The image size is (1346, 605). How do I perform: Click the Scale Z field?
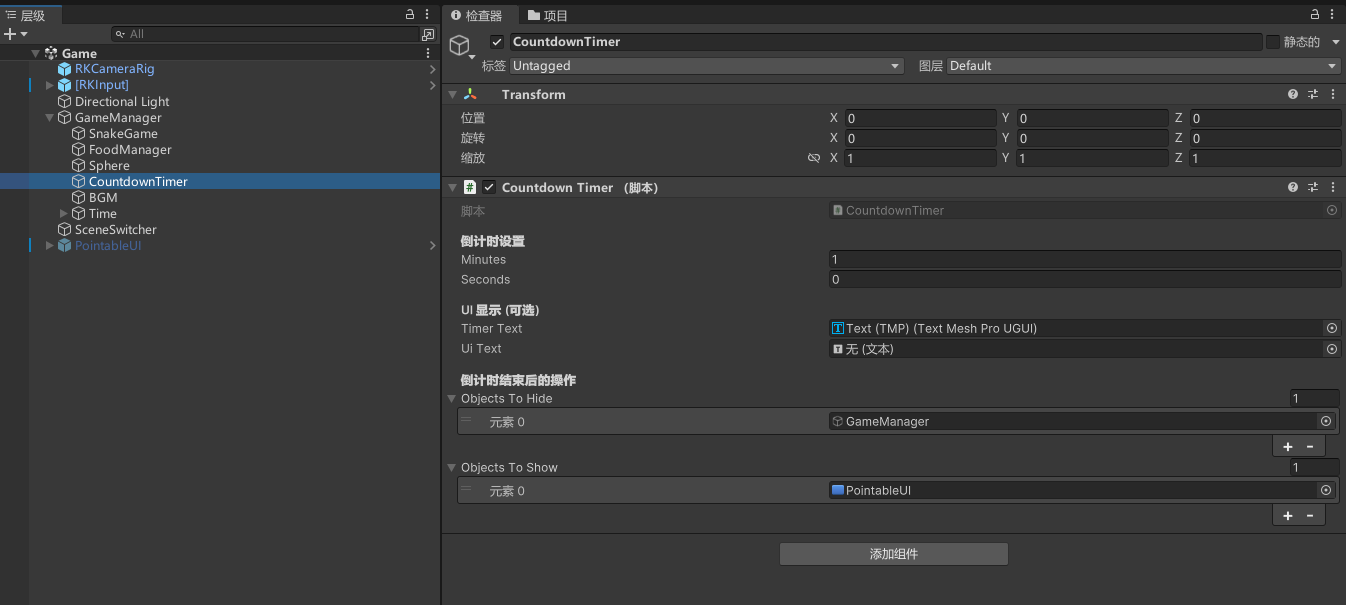(1265, 158)
